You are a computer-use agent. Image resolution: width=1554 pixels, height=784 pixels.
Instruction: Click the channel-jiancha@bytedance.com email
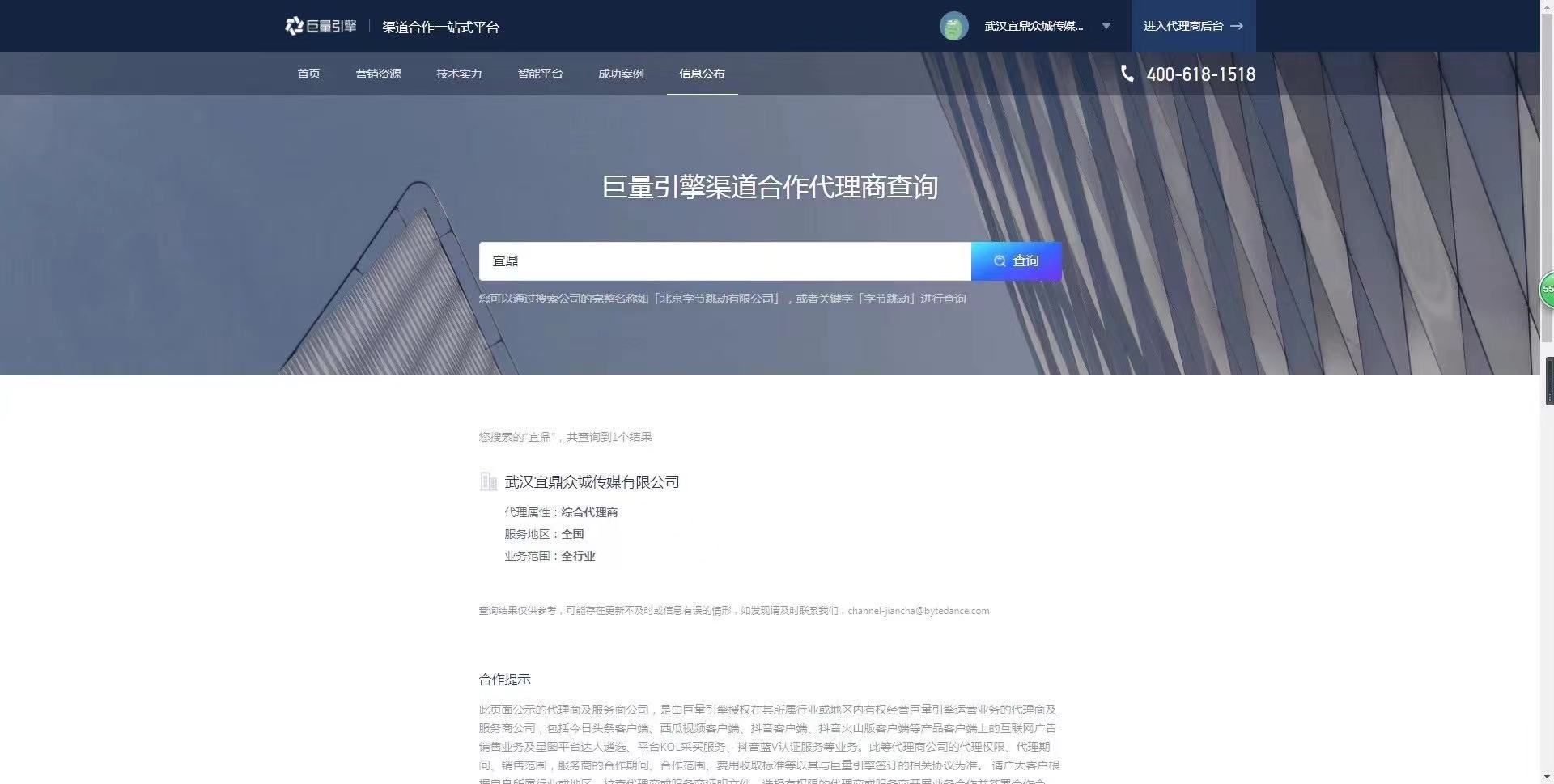pyautogui.click(x=918, y=611)
